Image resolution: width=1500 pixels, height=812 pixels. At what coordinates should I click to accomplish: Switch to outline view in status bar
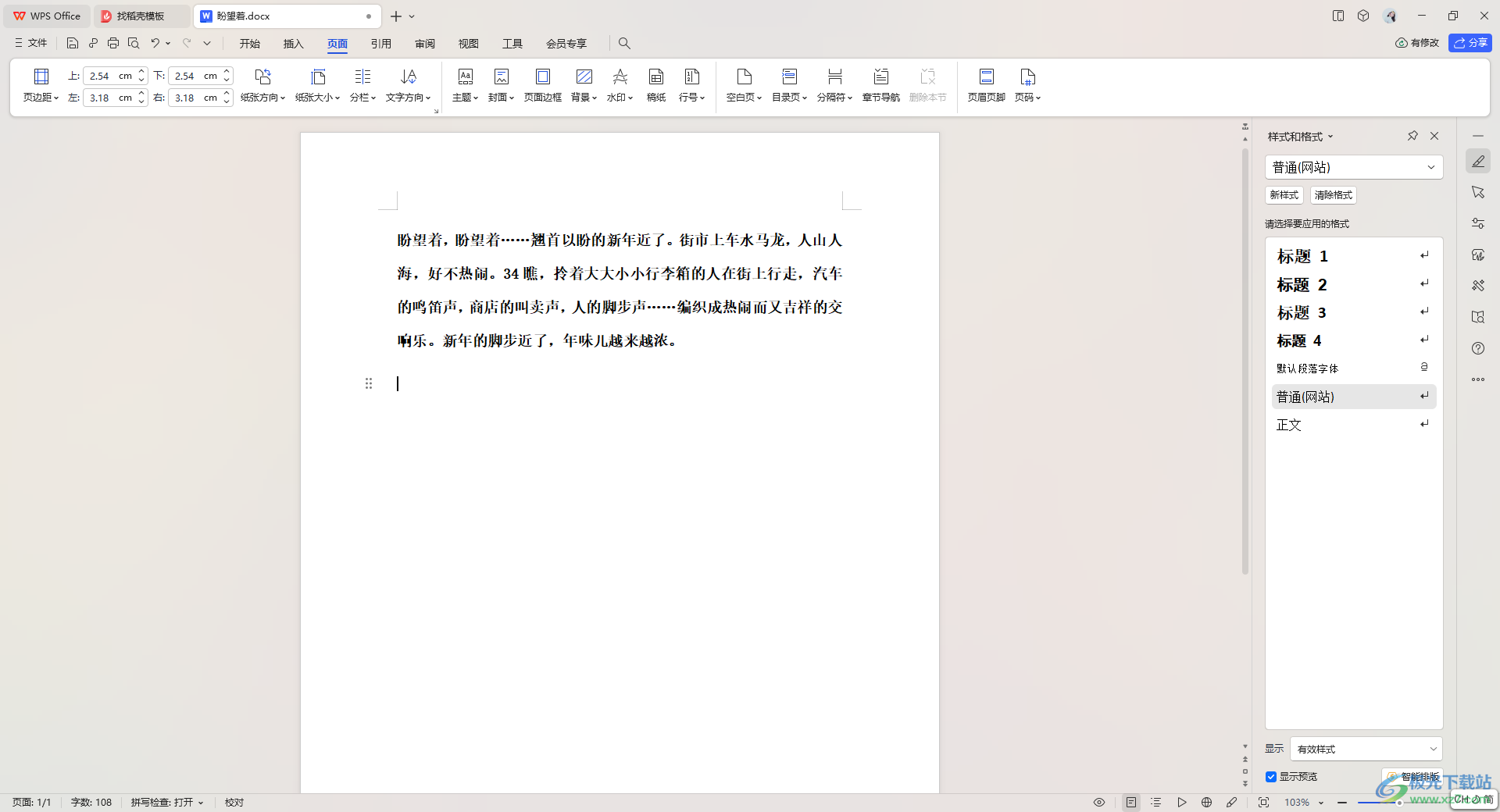tap(1156, 802)
